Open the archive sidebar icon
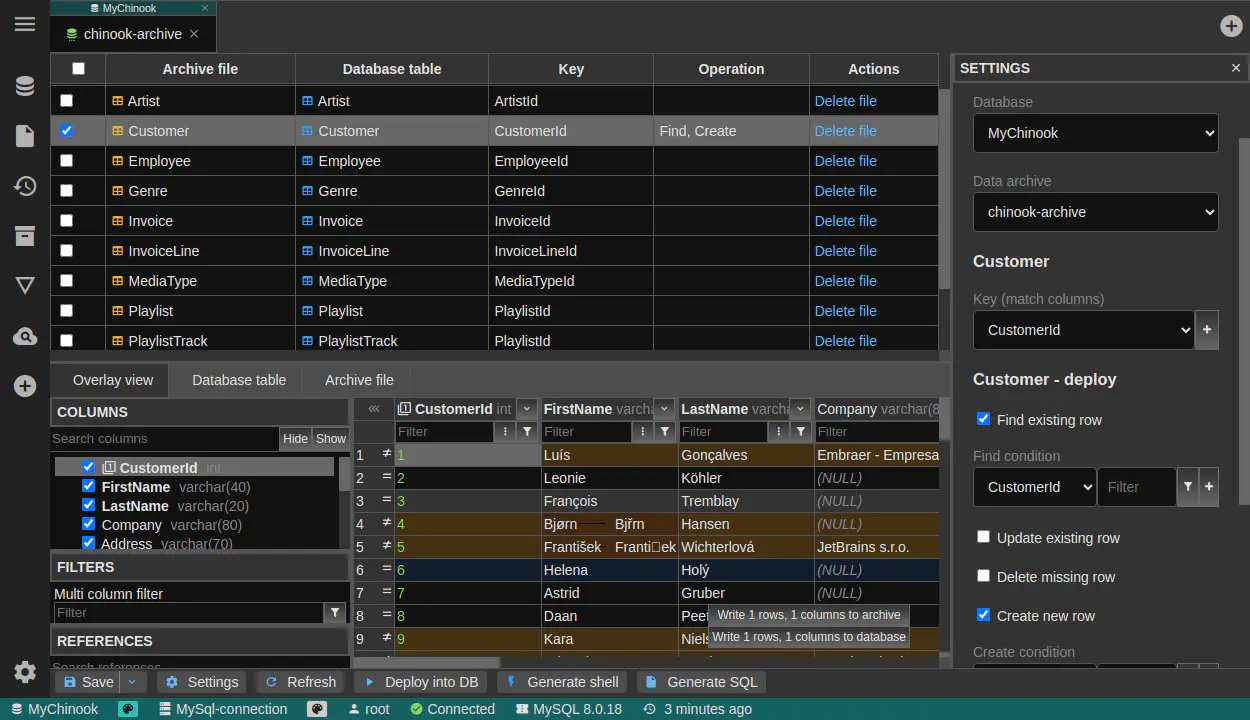This screenshot has width=1250, height=720. 25,236
